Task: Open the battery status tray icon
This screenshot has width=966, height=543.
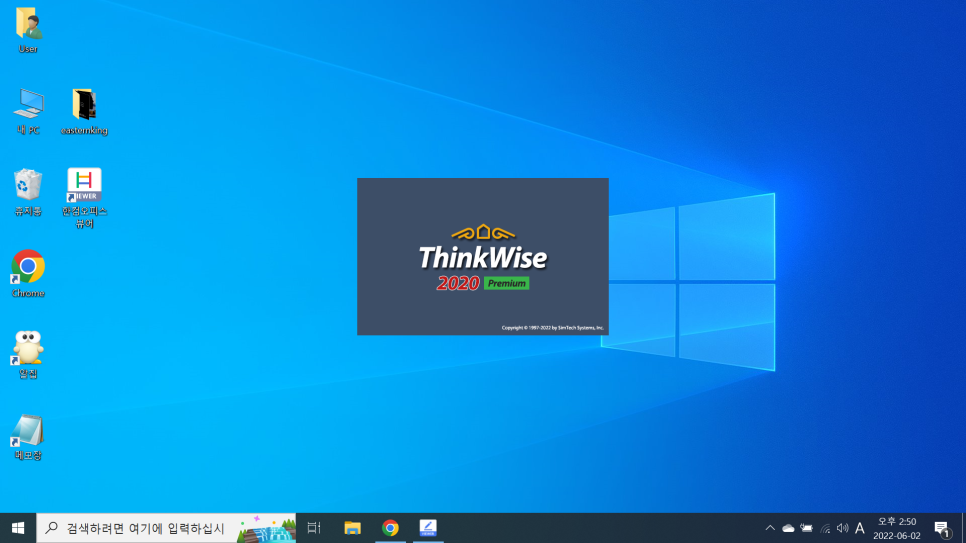Action: (806, 528)
